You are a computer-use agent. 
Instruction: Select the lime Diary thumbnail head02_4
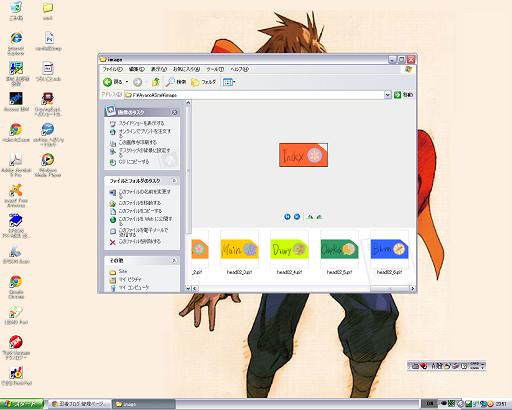(x=289, y=249)
